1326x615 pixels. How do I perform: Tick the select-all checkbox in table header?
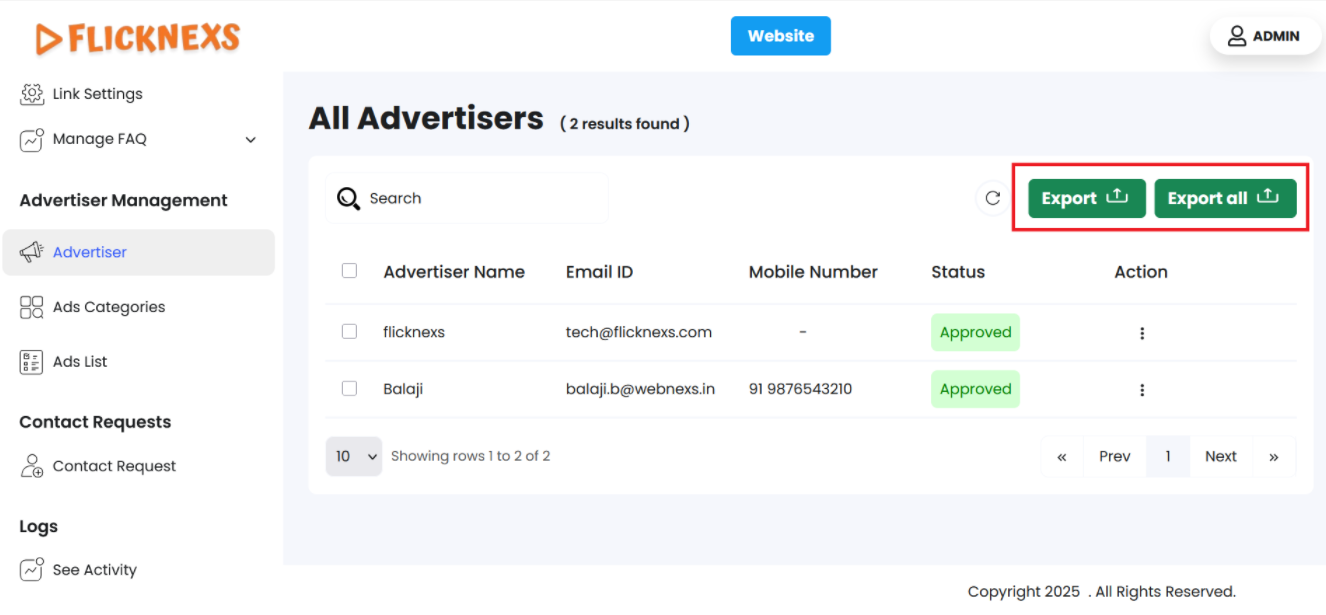pyautogui.click(x=349, y=271)
